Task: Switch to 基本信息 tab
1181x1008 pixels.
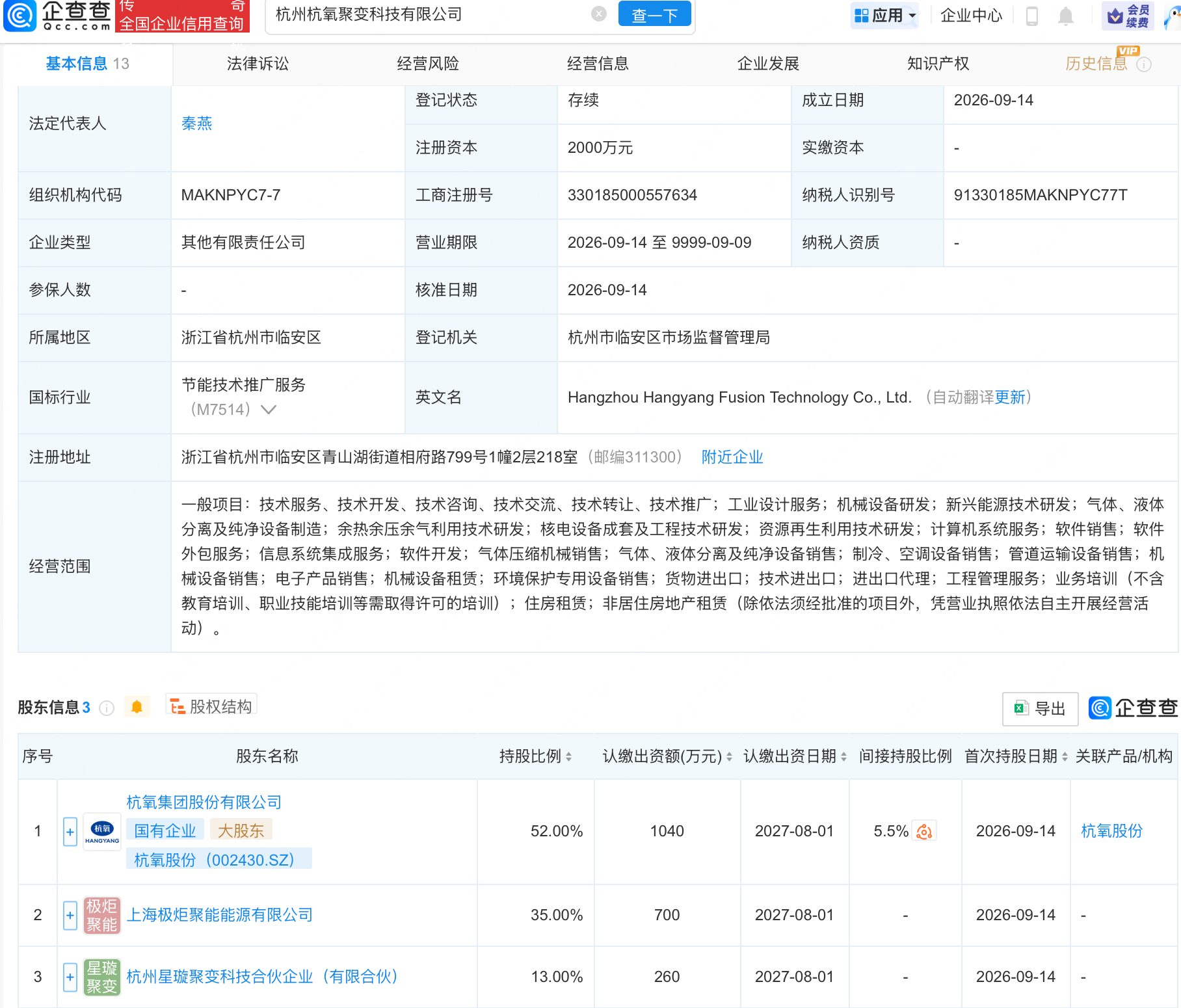Action: click(87, 64)
